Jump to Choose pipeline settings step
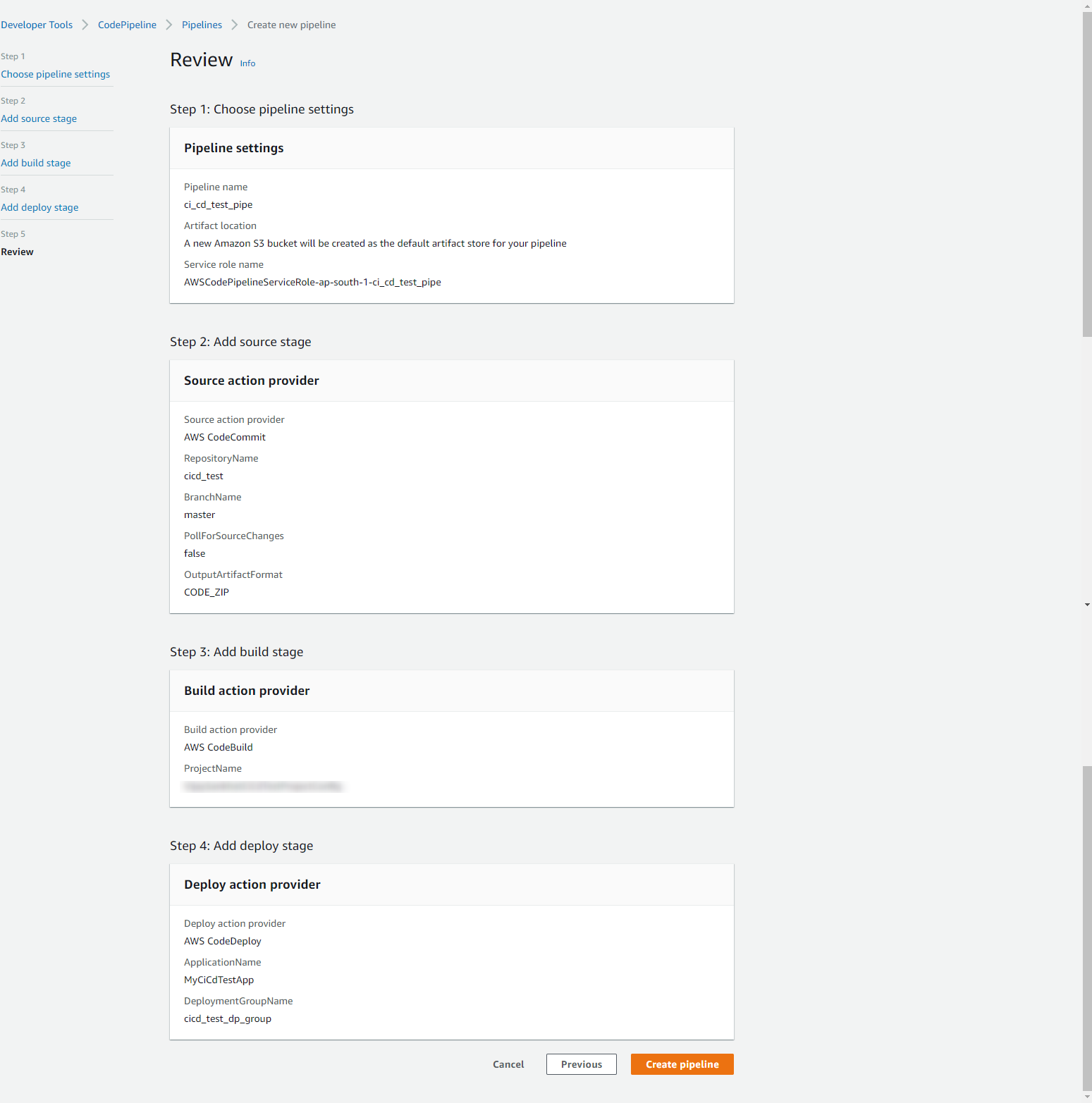The width and height of the screenshot is (1092, 1103). click(56, 74)
